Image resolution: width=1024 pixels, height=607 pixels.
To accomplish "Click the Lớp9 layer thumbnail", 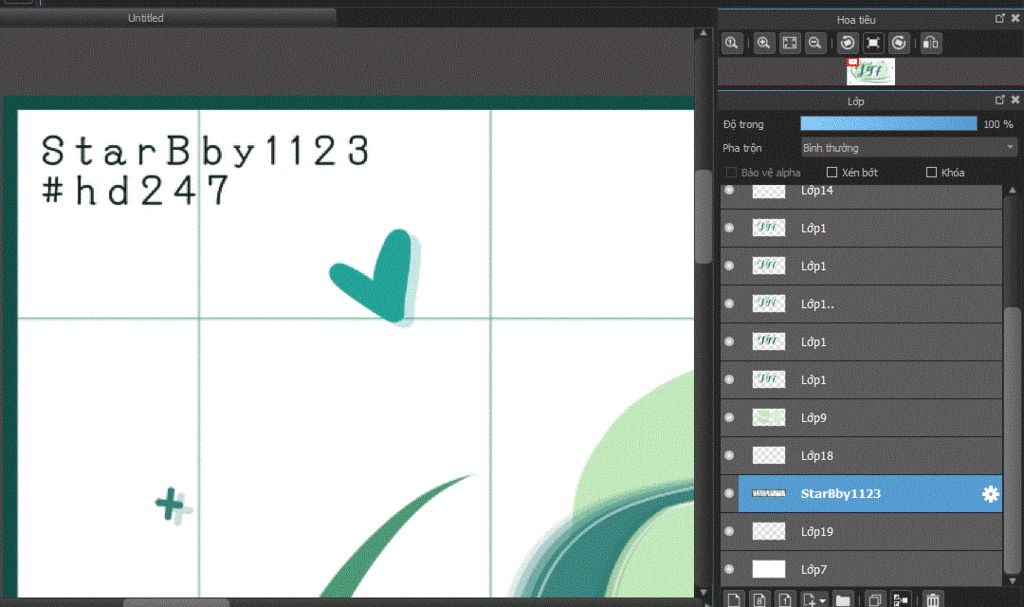I will [769, 417].
